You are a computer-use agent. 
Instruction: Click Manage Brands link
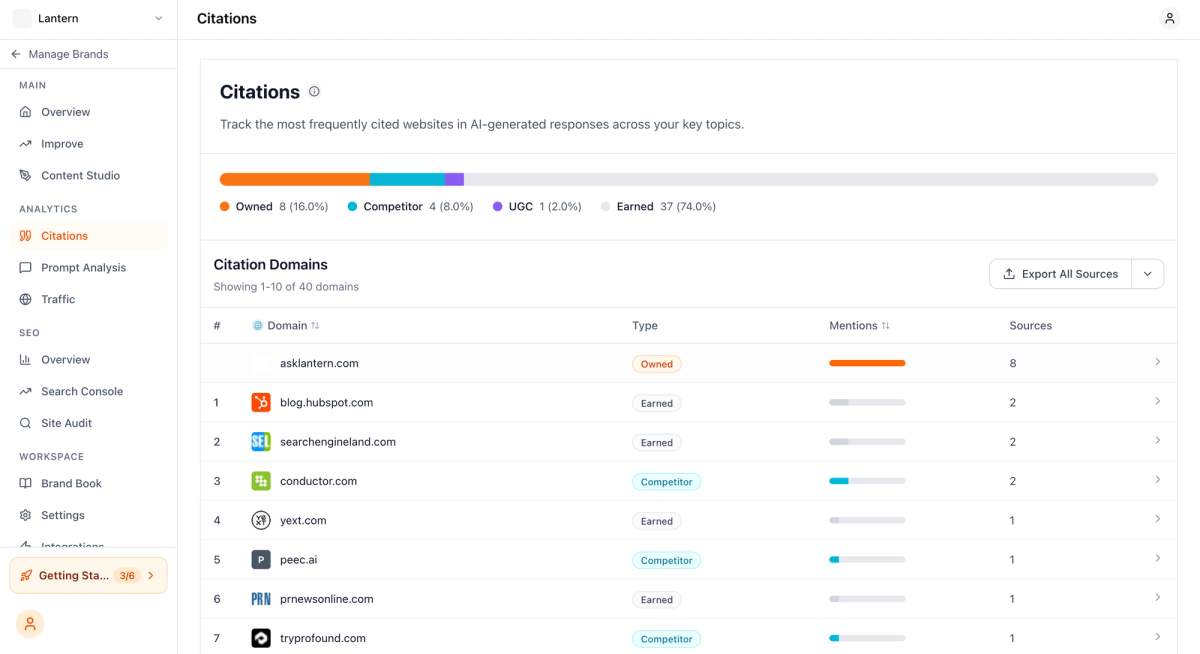tap(68, 54)
